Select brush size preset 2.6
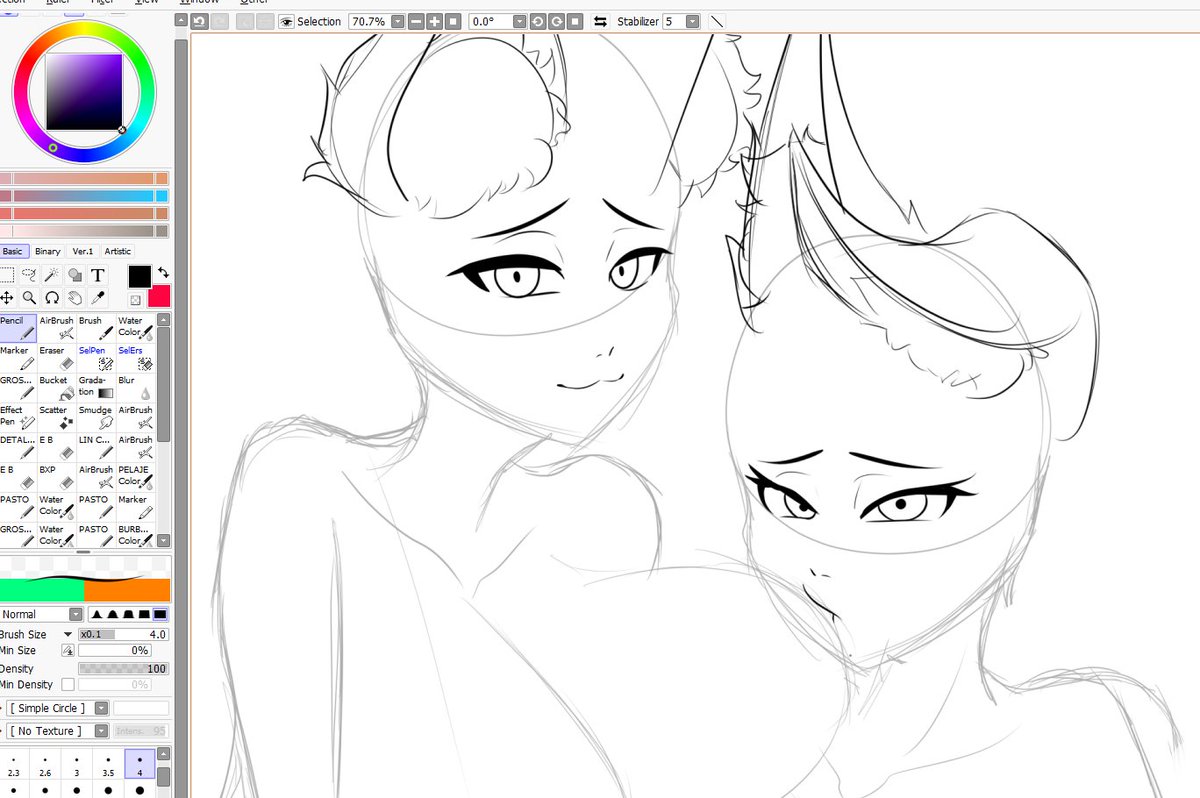Screen dimensions: 1200x798 pos(46,765)
